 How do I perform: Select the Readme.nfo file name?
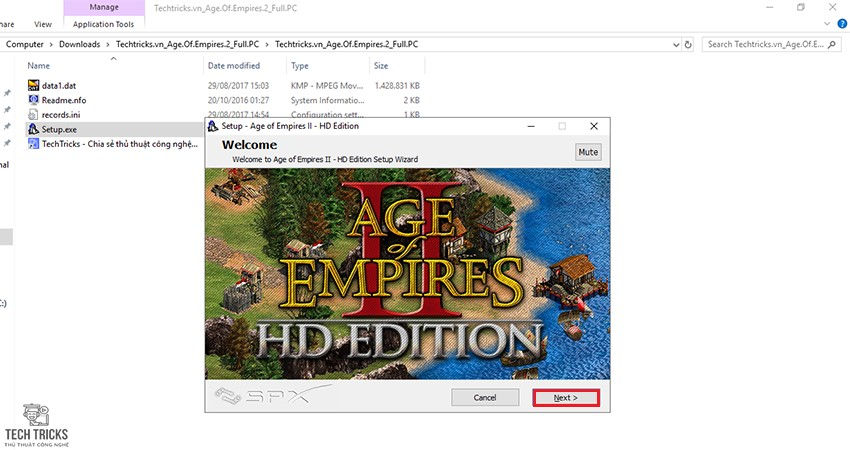click(x=63, y=100)
